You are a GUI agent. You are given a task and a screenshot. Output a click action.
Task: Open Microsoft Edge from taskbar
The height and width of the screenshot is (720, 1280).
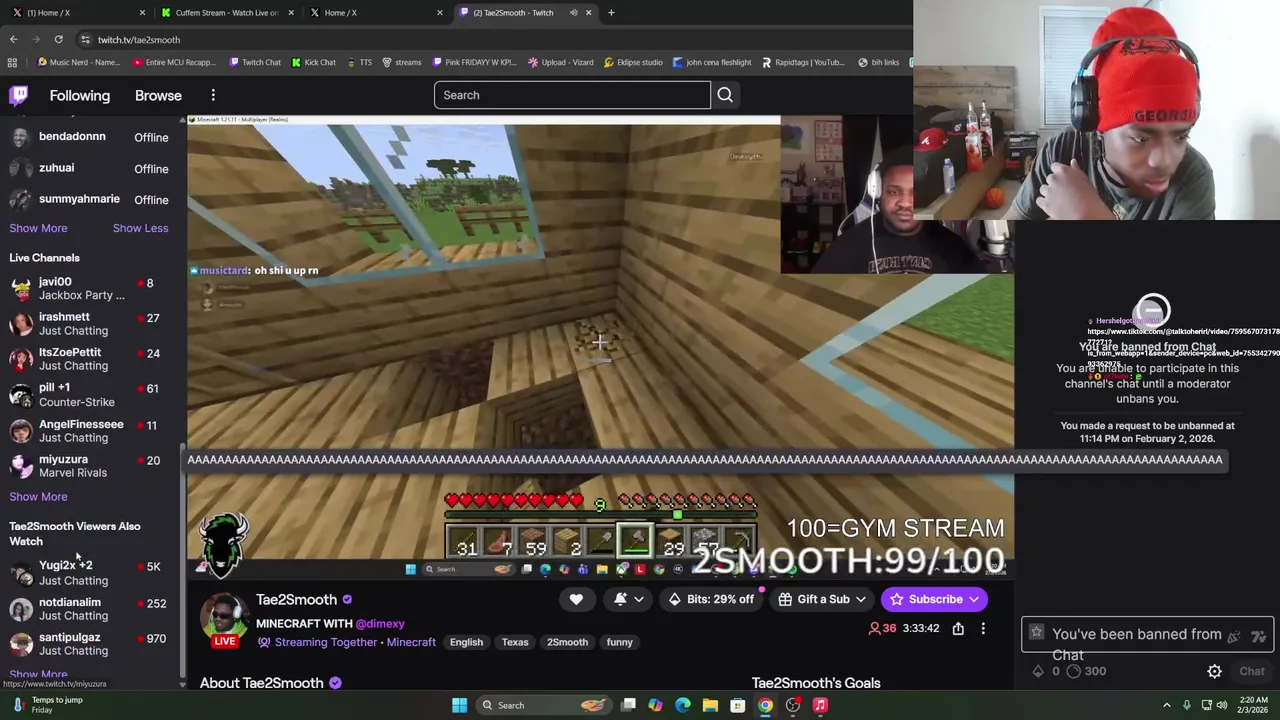pos(683,705)
